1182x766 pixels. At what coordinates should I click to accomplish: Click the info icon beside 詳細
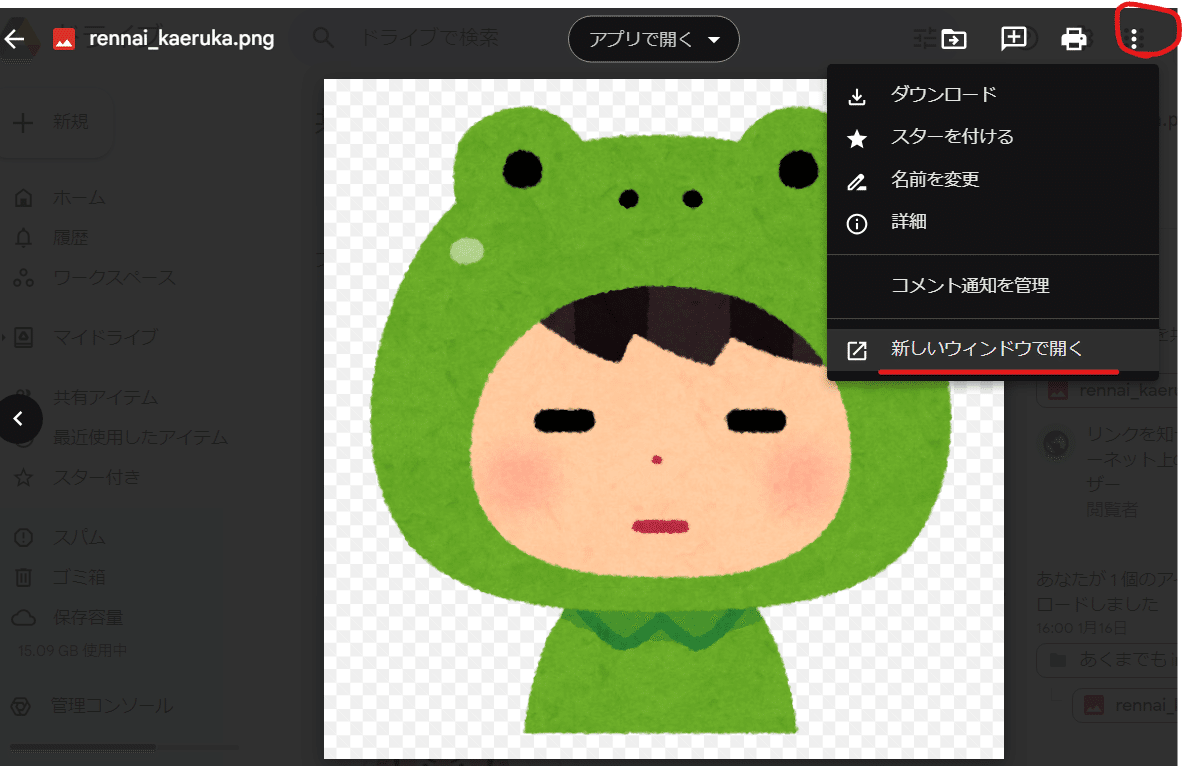click(857, 224)
